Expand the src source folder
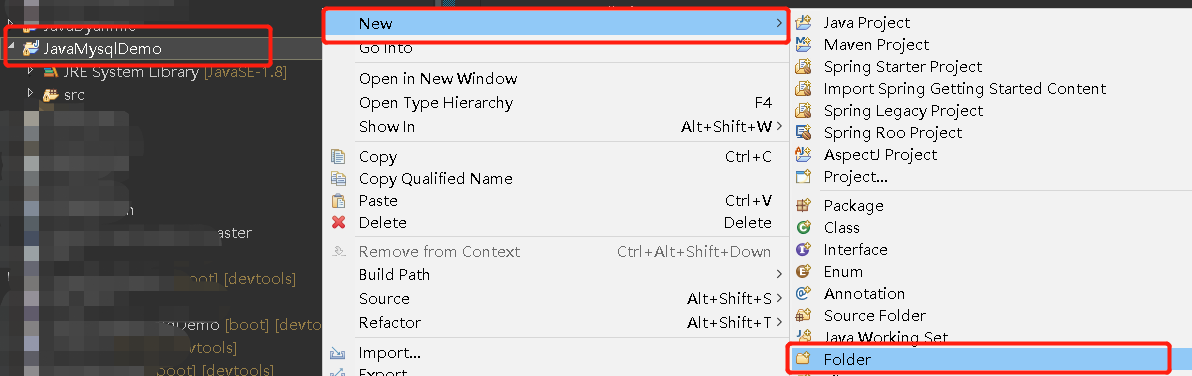Image resolution: width=1192 pixels, height=376 pixels. tap(30, 94)
